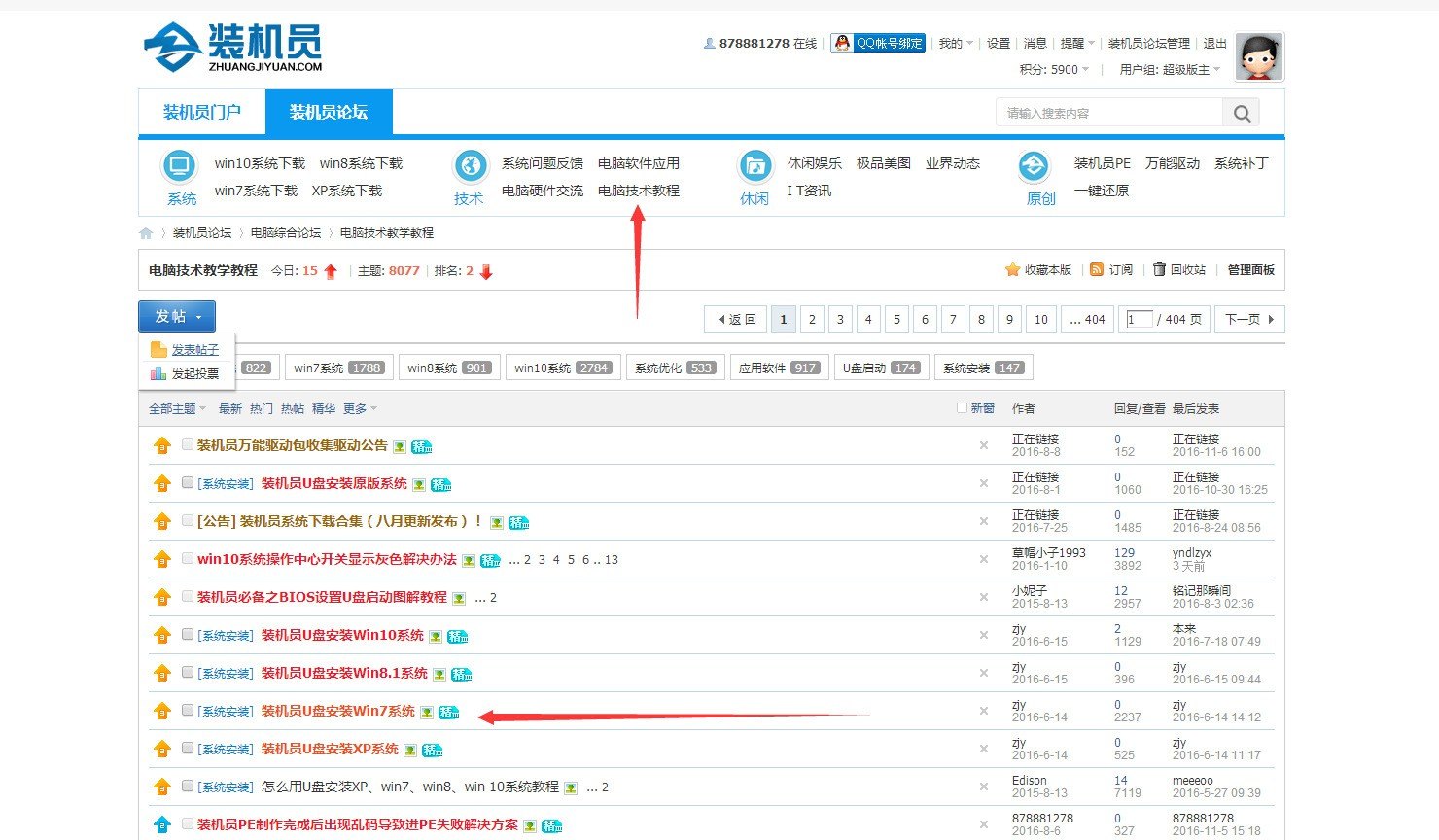Tick checkbox for win10系统操作中心 post
1439x840 pixels.
(x=188, y=559)
